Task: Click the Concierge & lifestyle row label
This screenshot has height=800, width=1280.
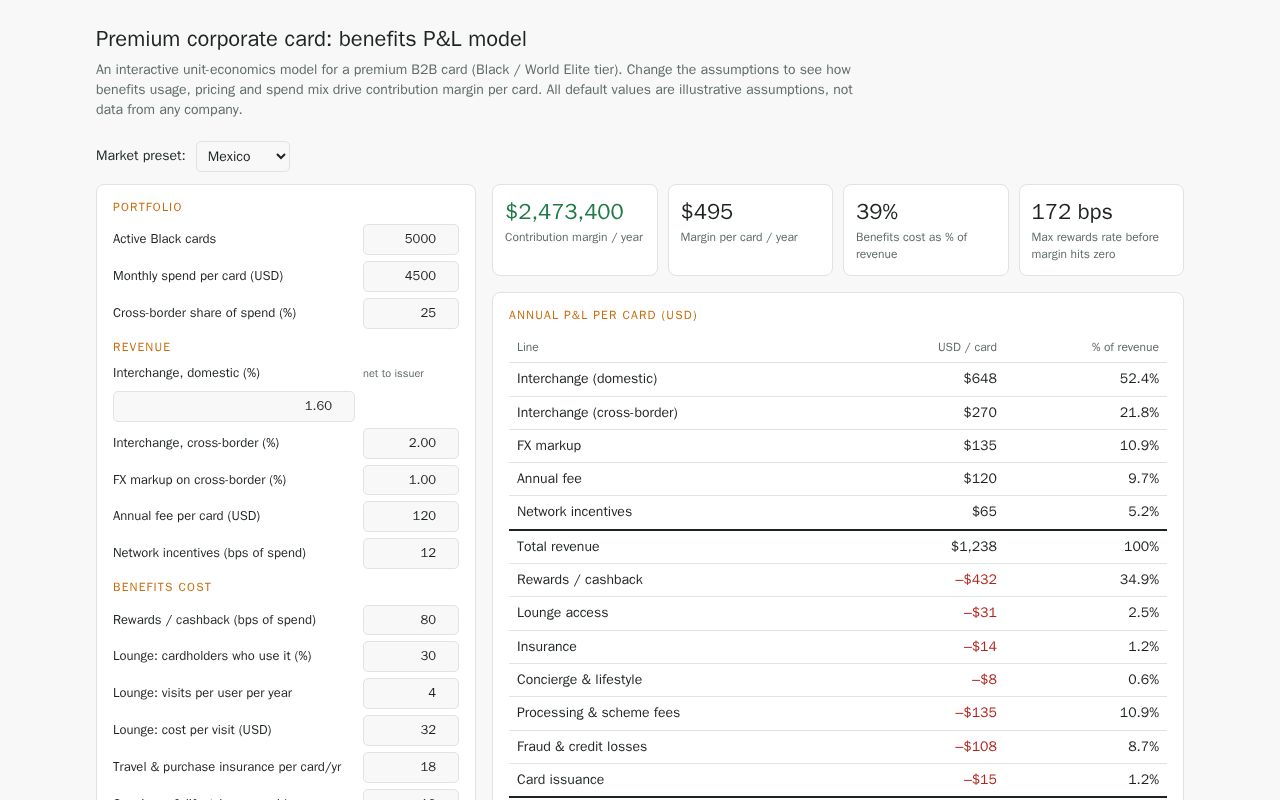Action: coord(579,680)
